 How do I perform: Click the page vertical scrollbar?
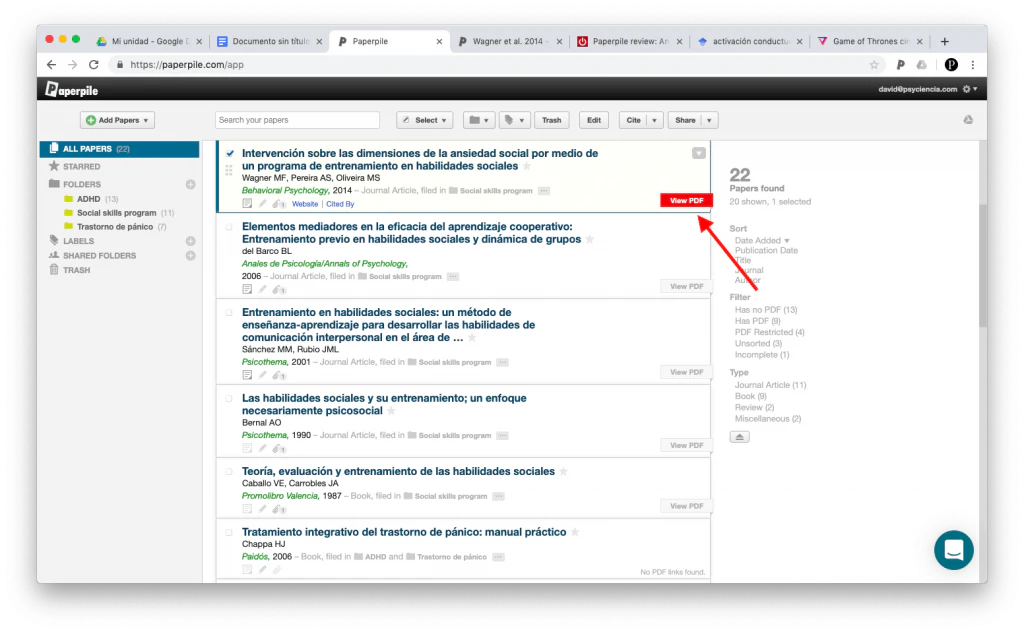coord(983,265)
